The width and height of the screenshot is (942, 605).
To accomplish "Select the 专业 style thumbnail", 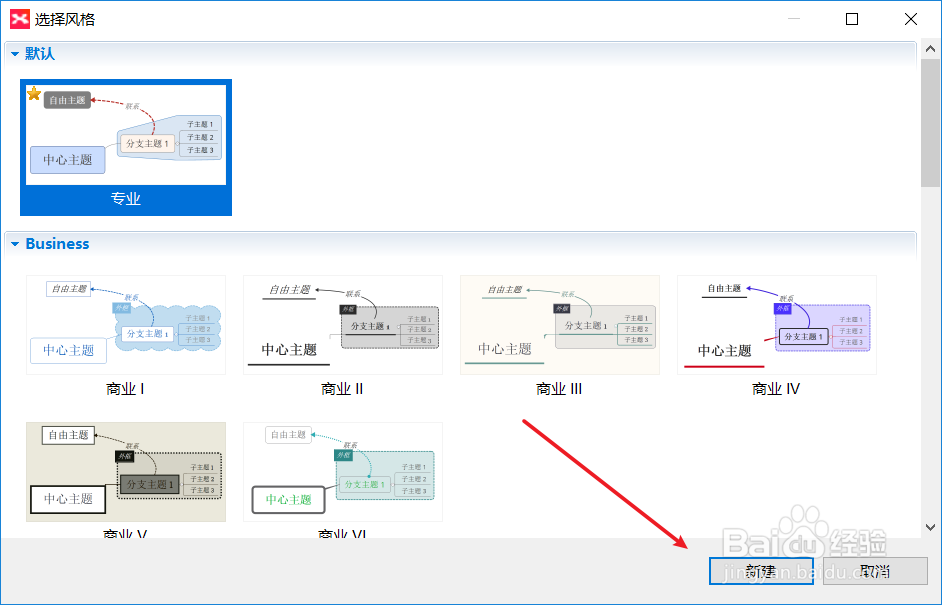I will [x=125, y=133].
